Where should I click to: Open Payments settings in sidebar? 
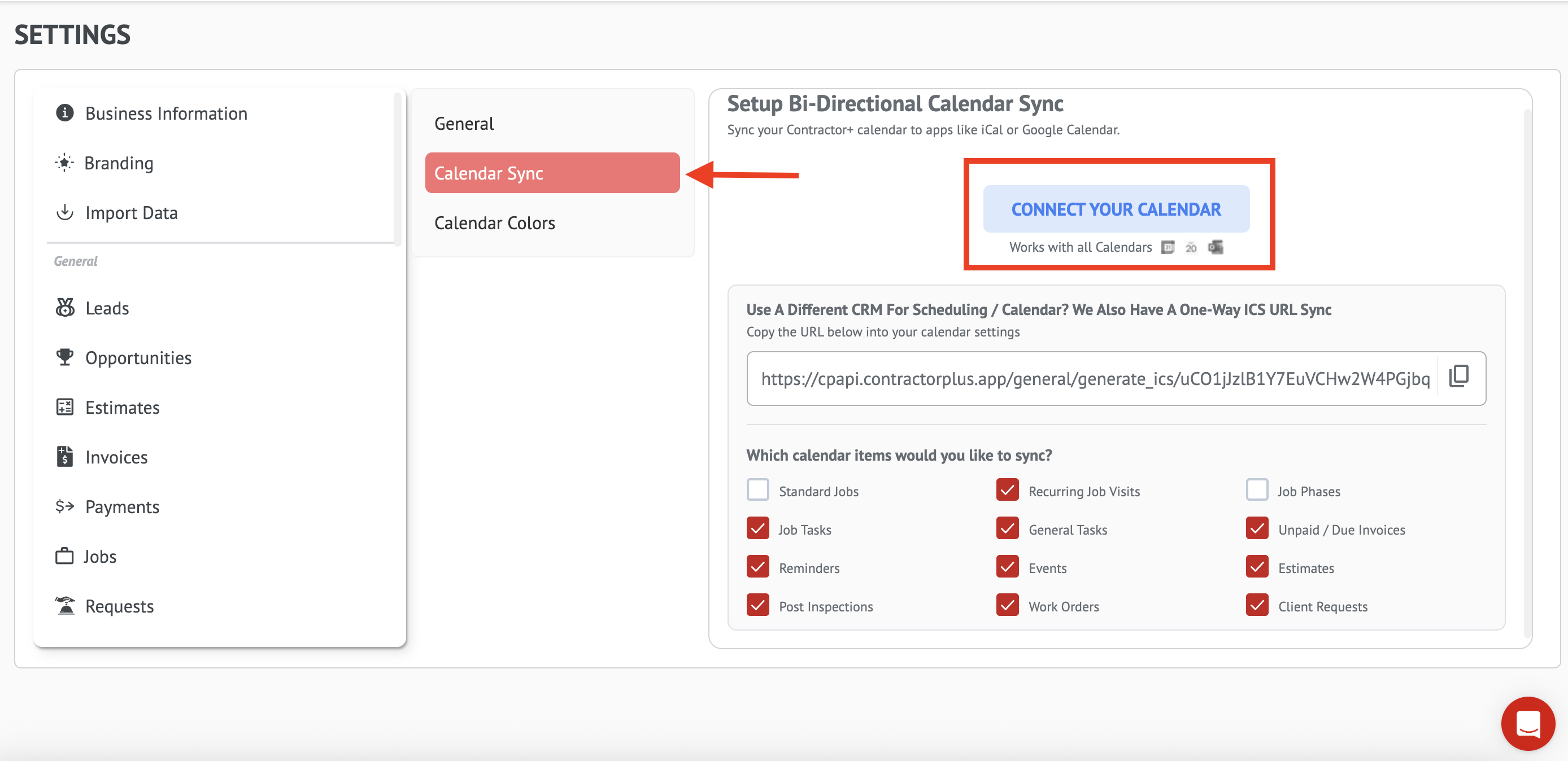[122, 507]
